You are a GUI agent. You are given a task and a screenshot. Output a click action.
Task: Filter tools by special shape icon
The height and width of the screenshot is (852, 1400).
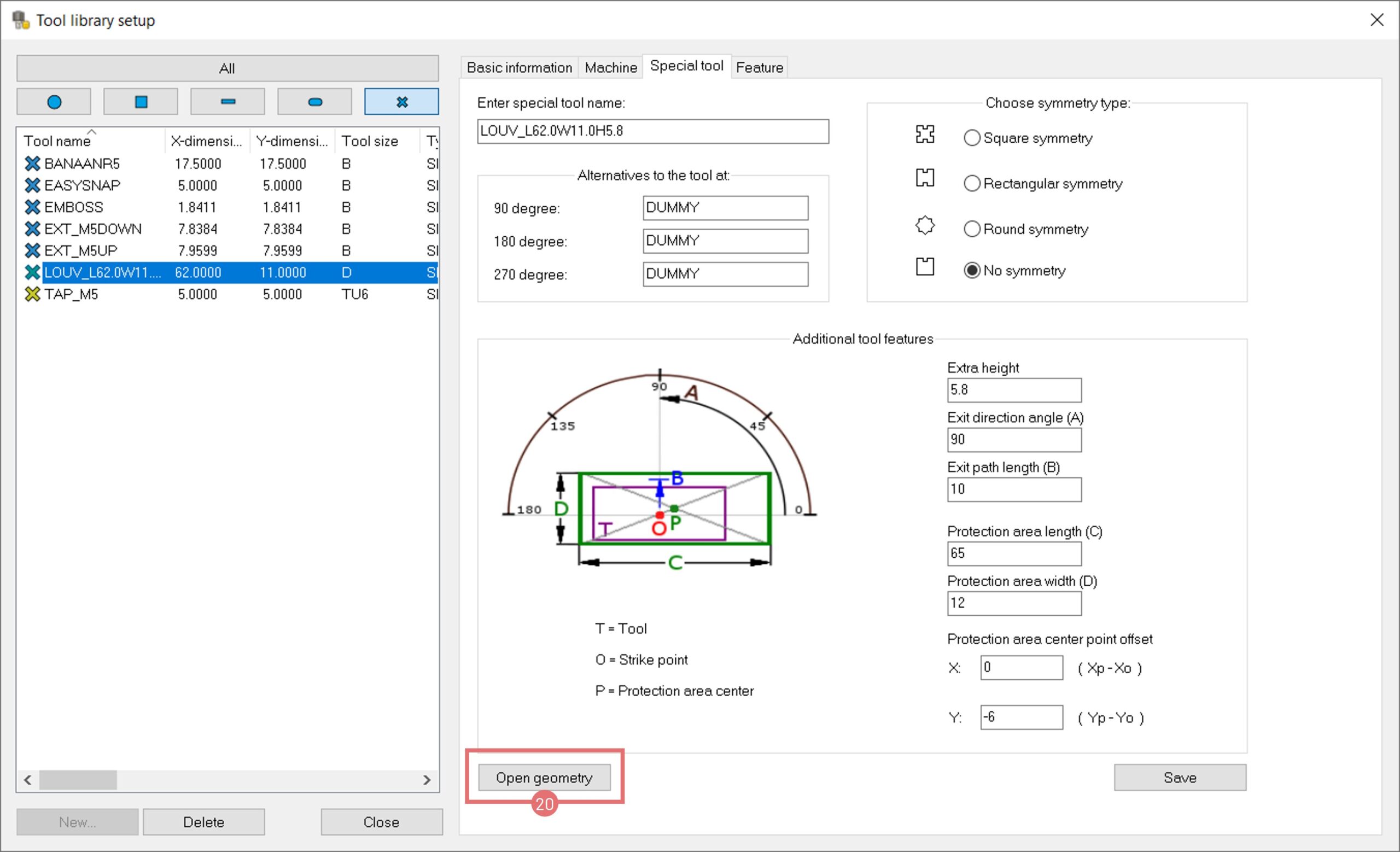[x=402, y=102]
